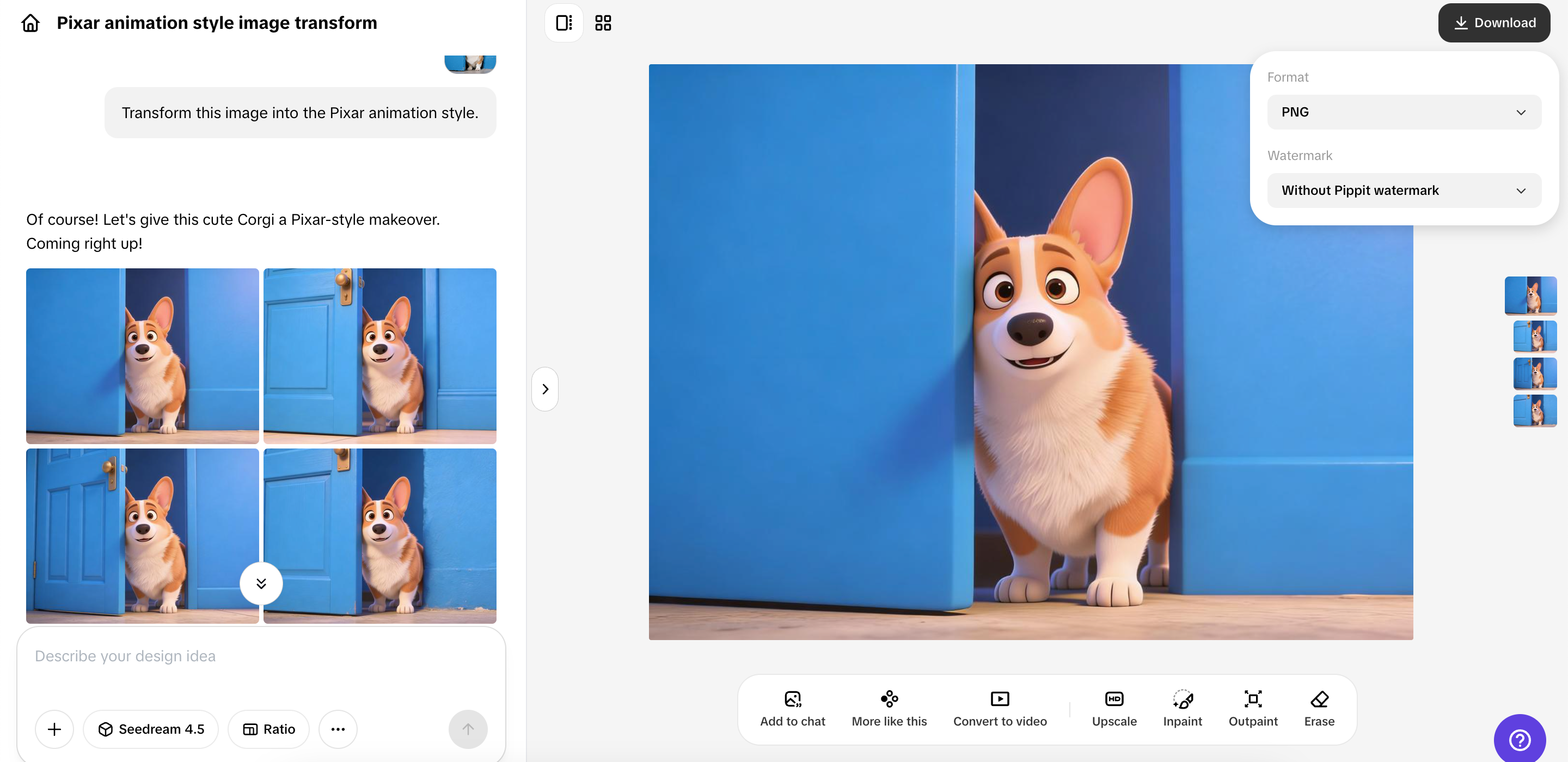Click the plus attachment button
The image size is (1568, 762).
click(x=54, y=729)
